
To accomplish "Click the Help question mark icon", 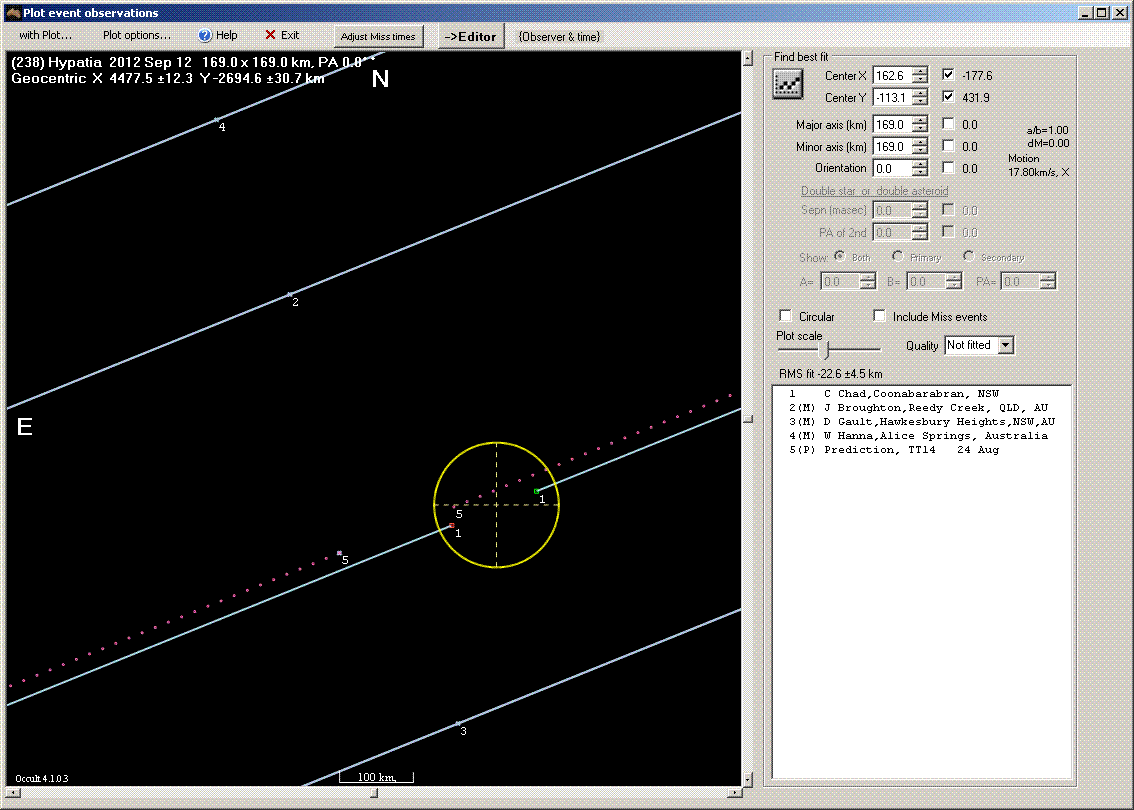I will coord(205,35).
